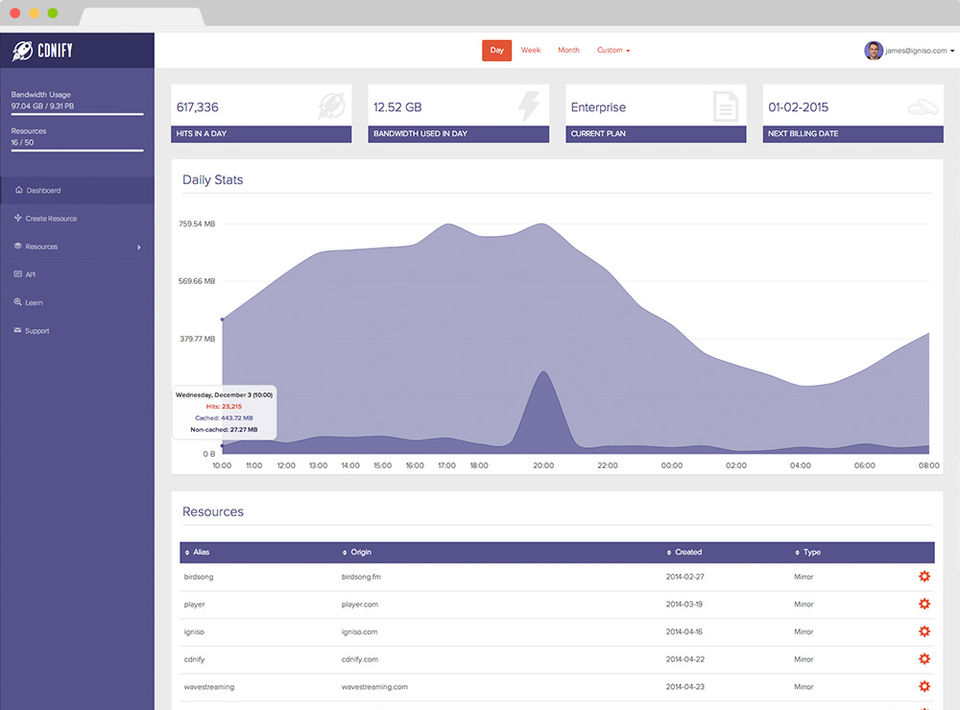The image size is (960, 710).
Task: Click the 2014-04-23 created date
Action: point(684,687)
